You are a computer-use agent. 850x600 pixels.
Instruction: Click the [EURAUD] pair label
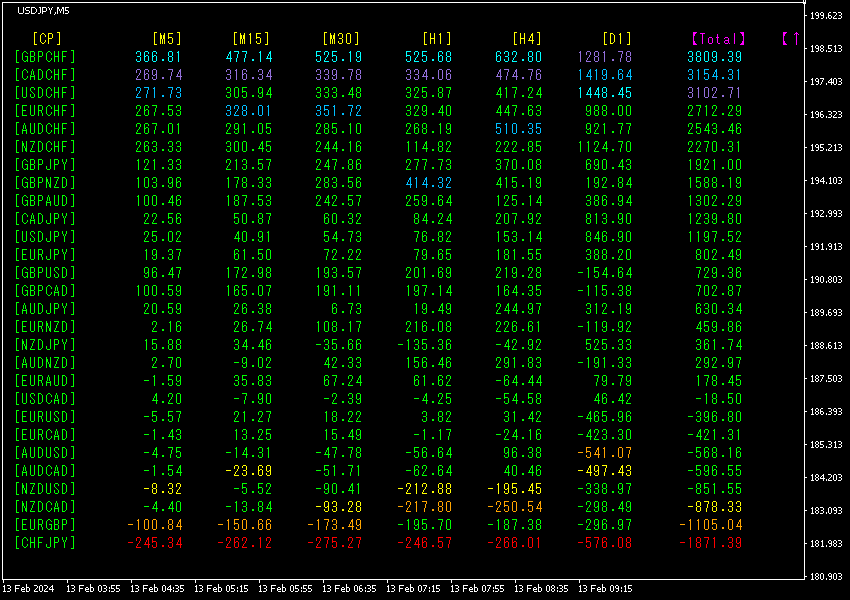(x=45, y=380)
